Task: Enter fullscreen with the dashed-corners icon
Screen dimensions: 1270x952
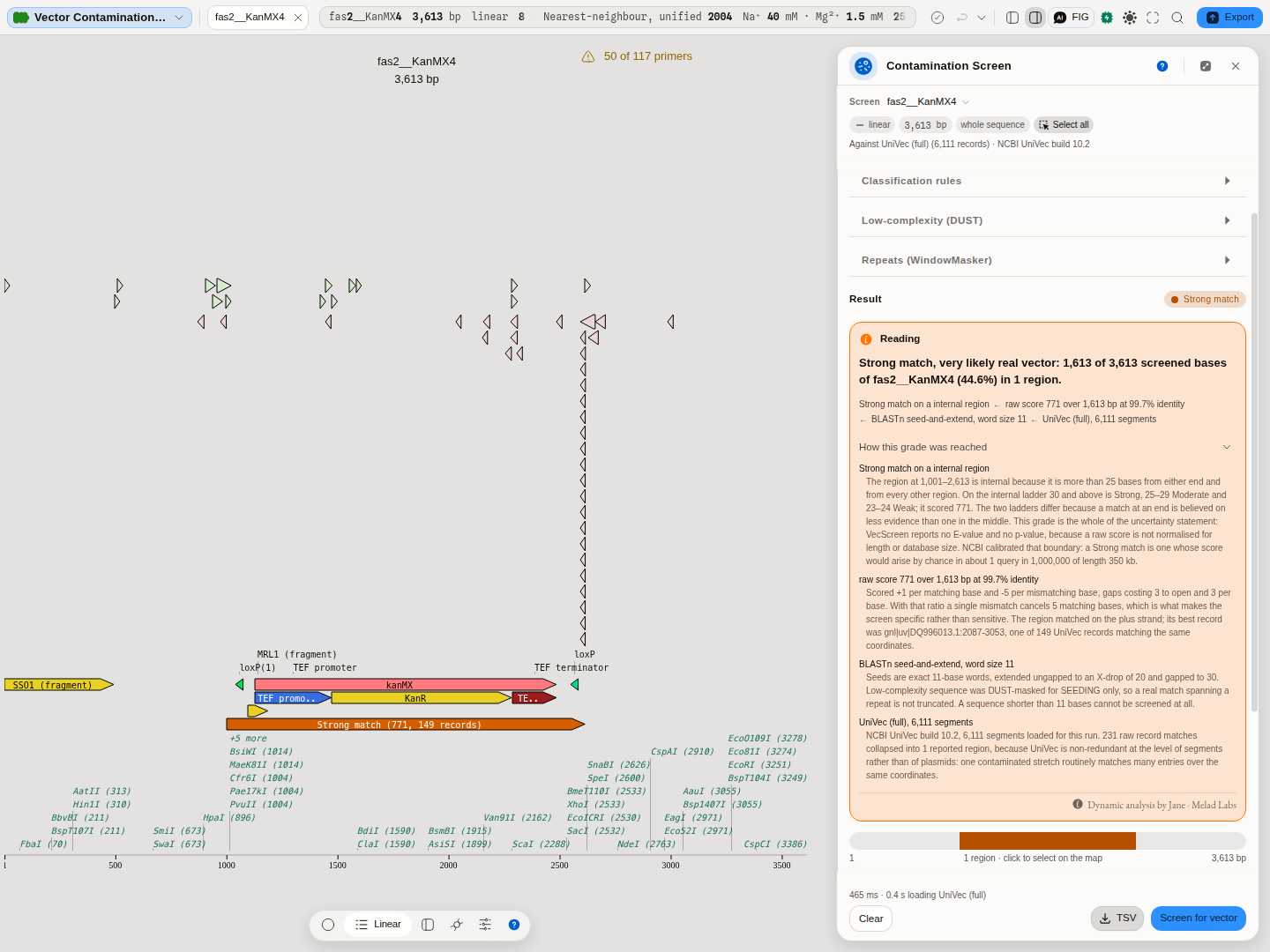Action: 1153,18
